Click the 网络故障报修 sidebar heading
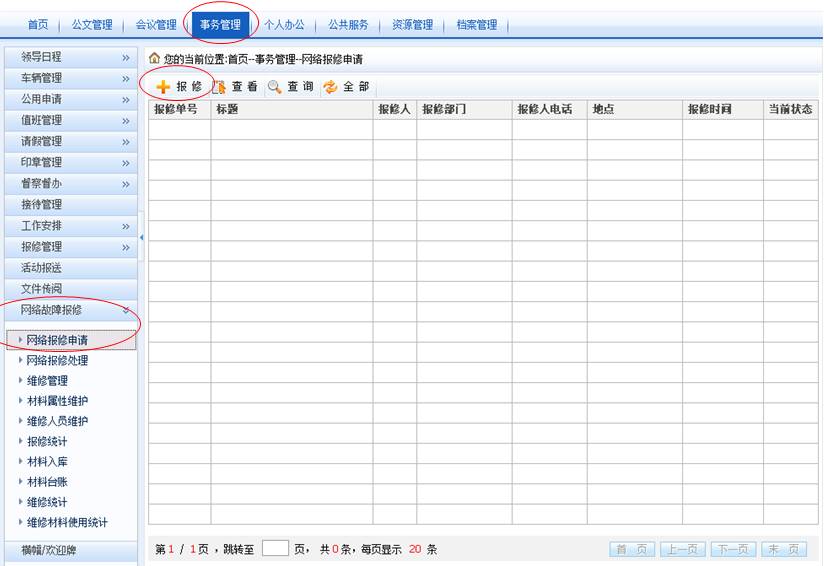This screenshot has width=824, height=566. tap(51, 310)
